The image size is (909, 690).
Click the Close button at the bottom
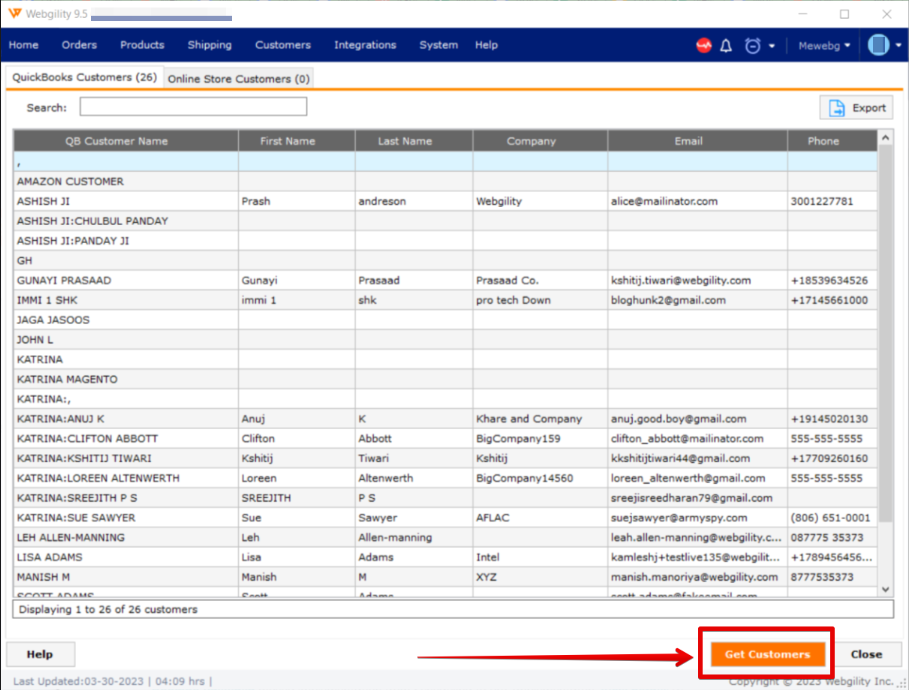coord(867,654)
